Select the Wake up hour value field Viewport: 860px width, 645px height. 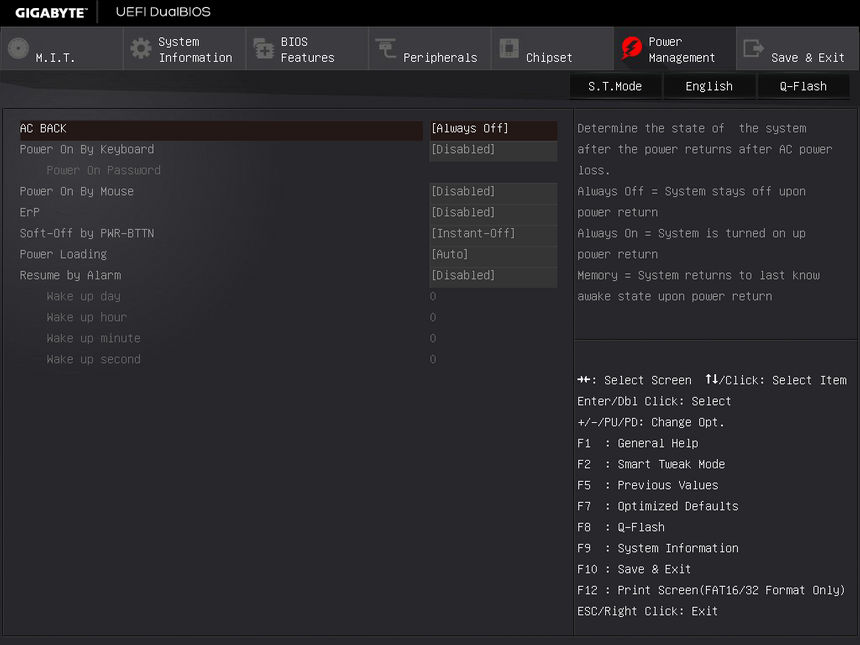[433, 318]
